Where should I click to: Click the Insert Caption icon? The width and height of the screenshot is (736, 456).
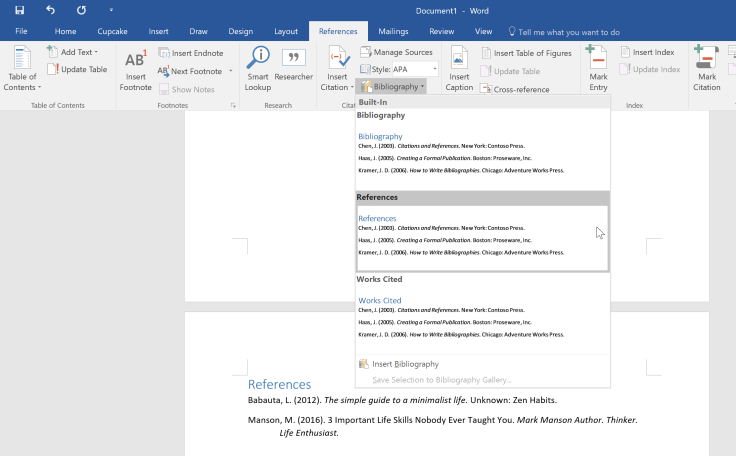[x=459, y=68]
